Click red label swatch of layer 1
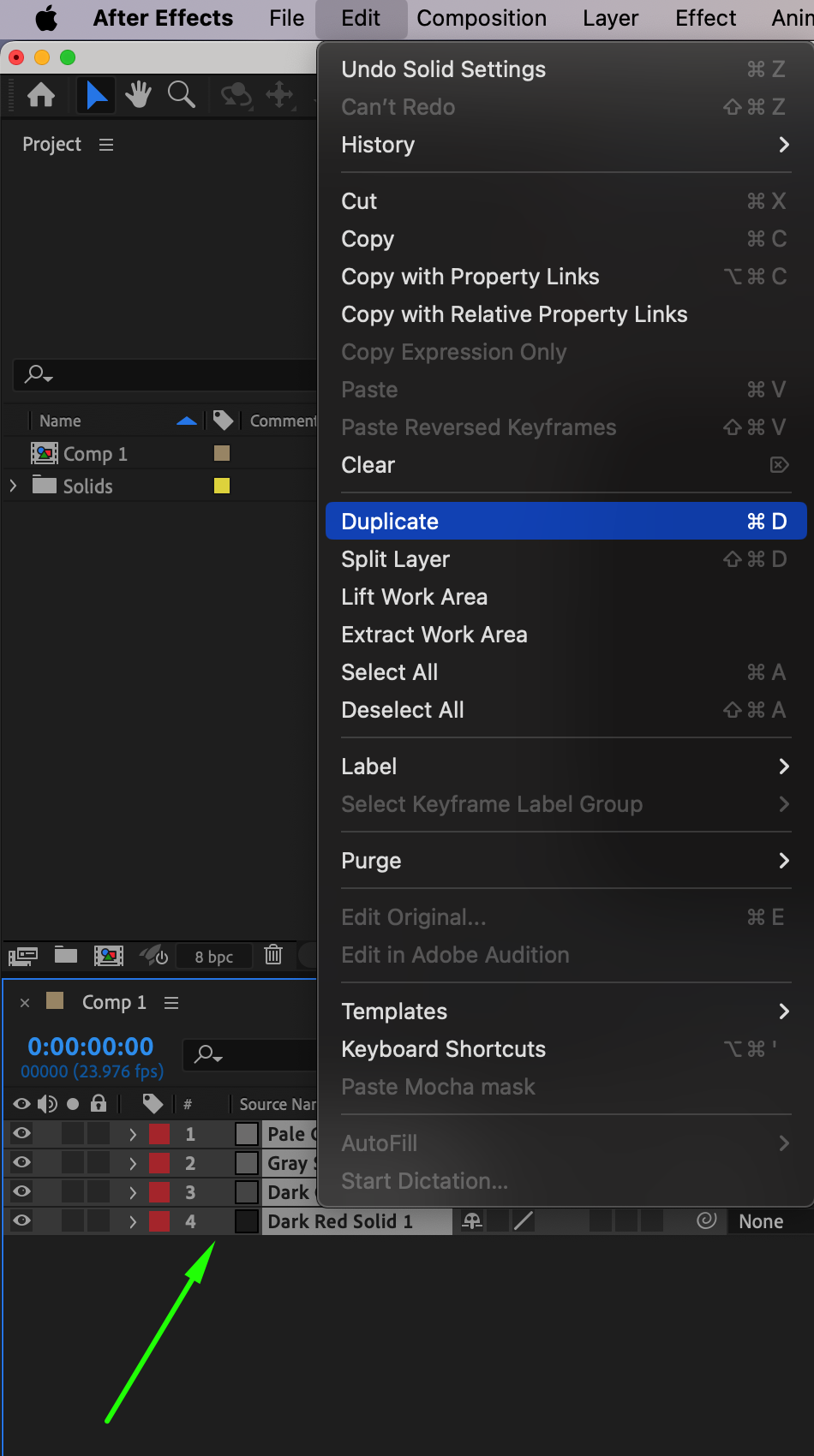814x1456 pixels. [x=159, y=1134]
